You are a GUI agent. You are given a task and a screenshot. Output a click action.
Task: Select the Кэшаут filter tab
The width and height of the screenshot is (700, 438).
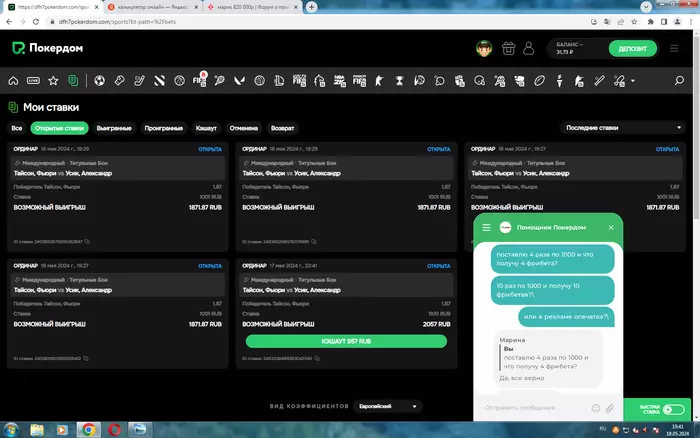click(x=206, y=128)
